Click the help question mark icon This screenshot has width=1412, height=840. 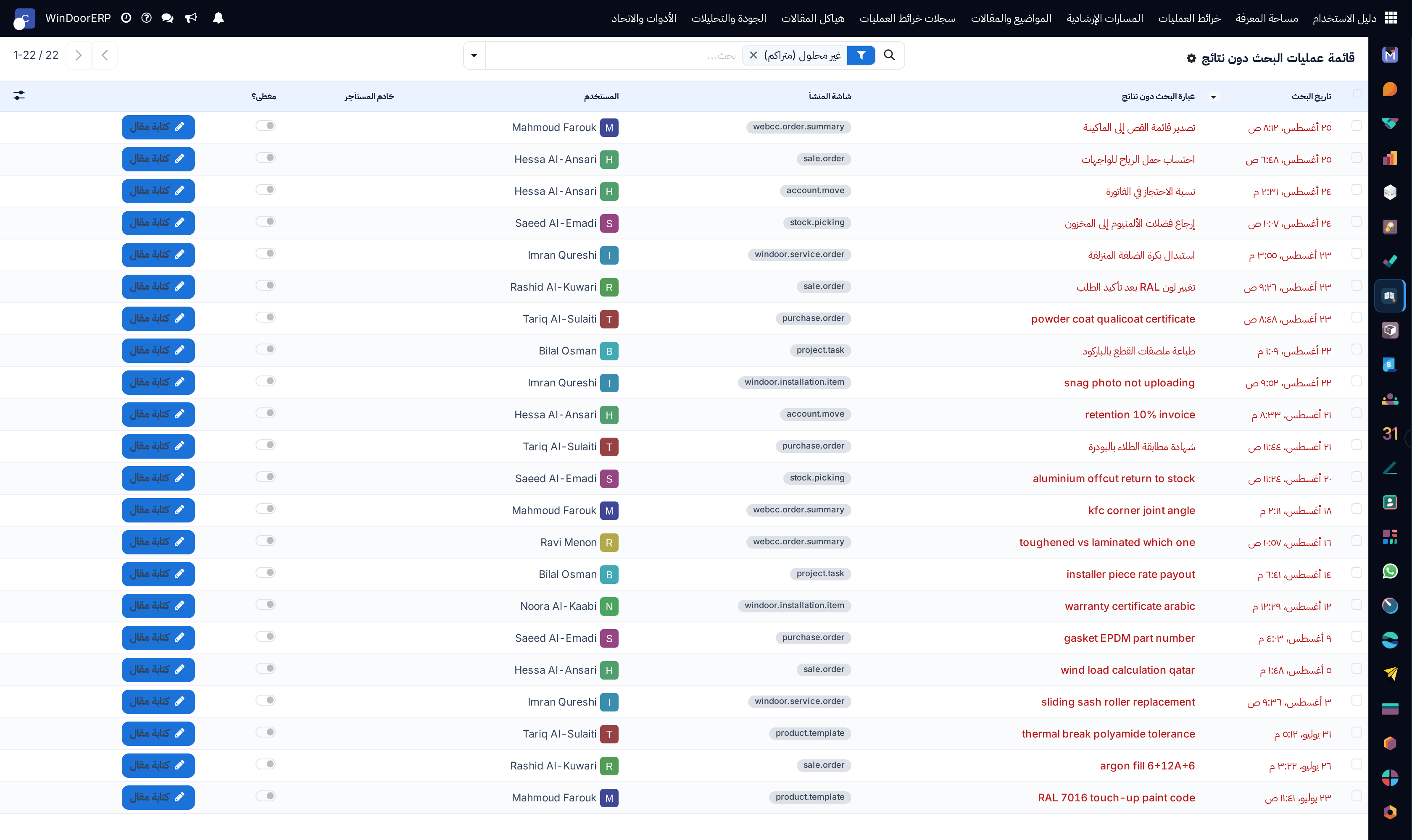(146, 18)
